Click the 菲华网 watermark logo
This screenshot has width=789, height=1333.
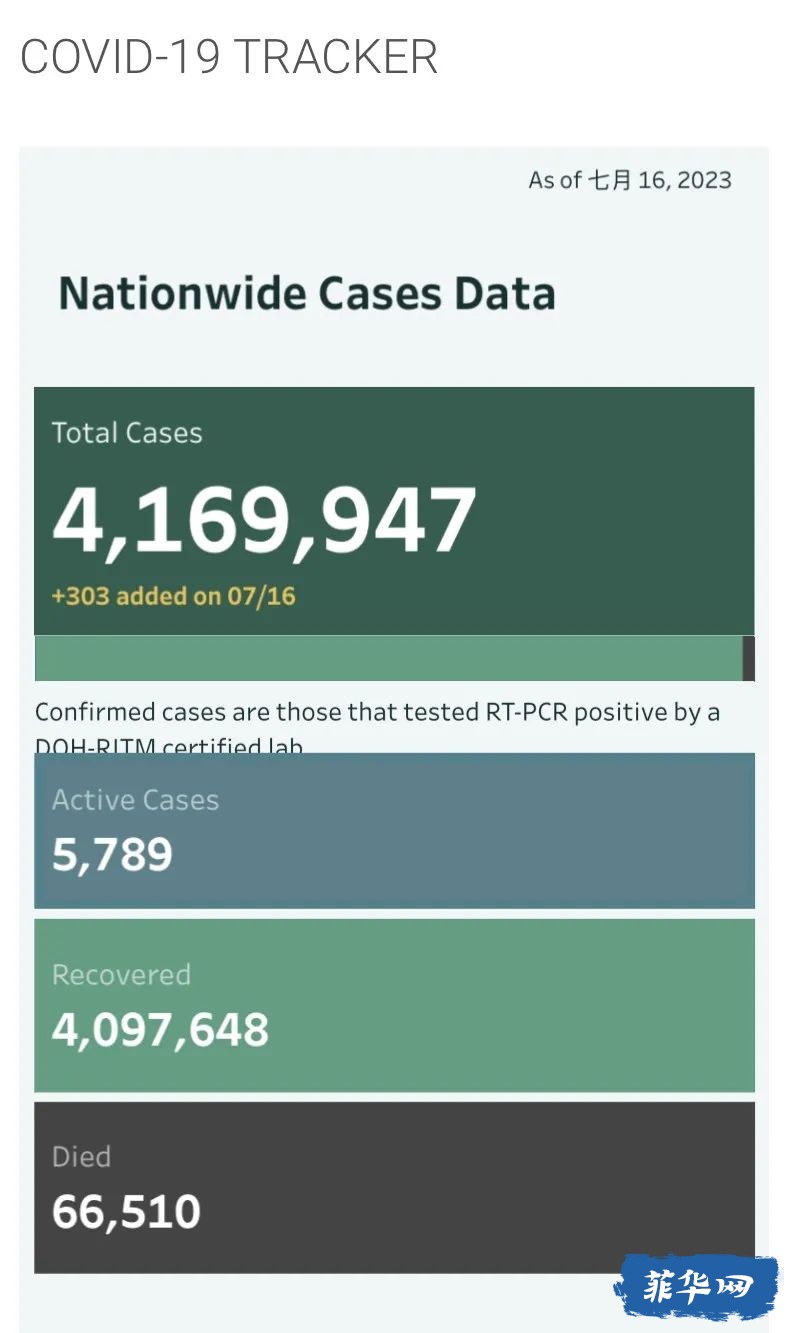click(x=696, y=1287)
